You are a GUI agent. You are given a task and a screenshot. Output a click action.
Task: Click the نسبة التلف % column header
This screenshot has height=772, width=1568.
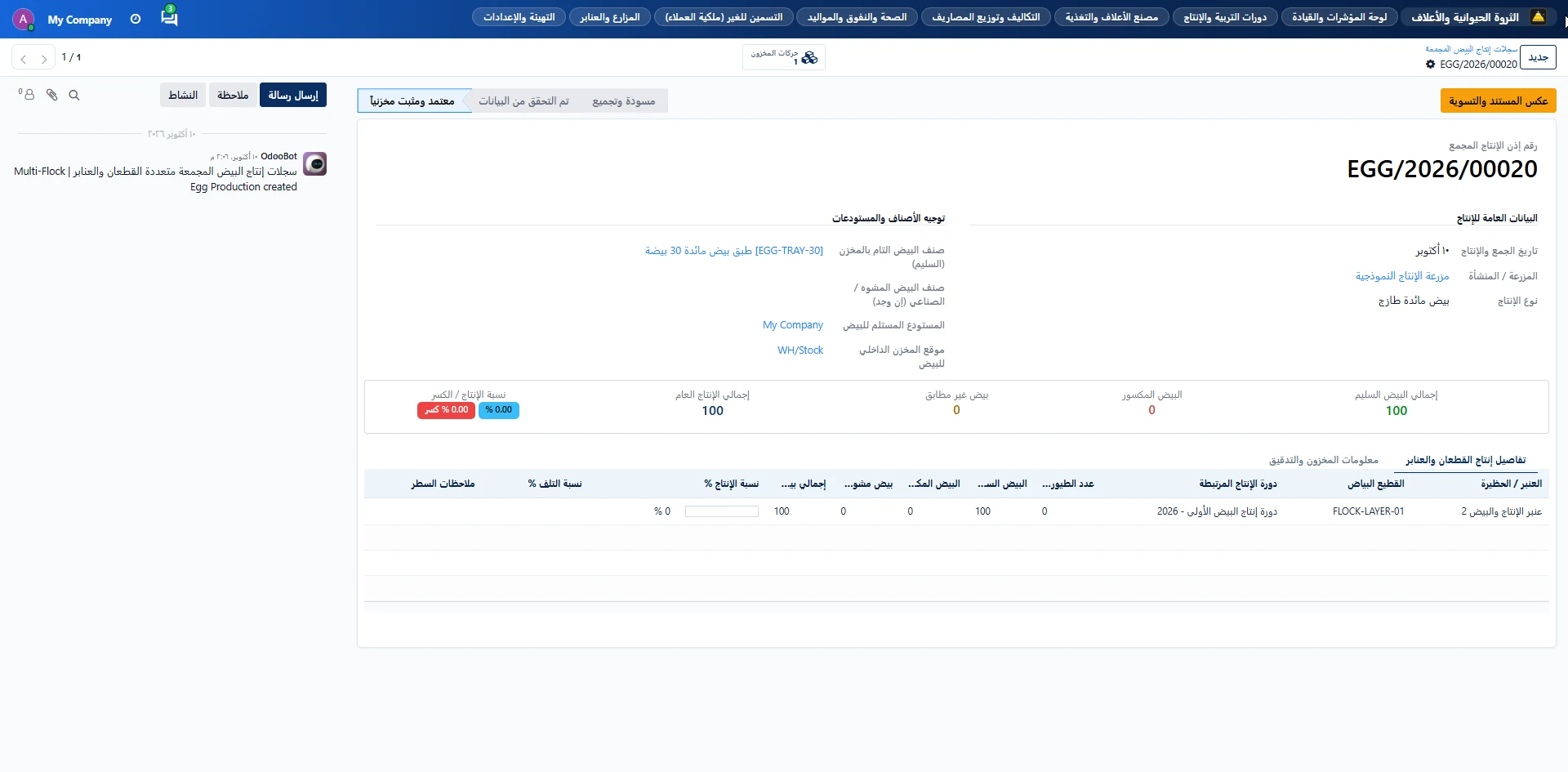click(x=555, y=484)
